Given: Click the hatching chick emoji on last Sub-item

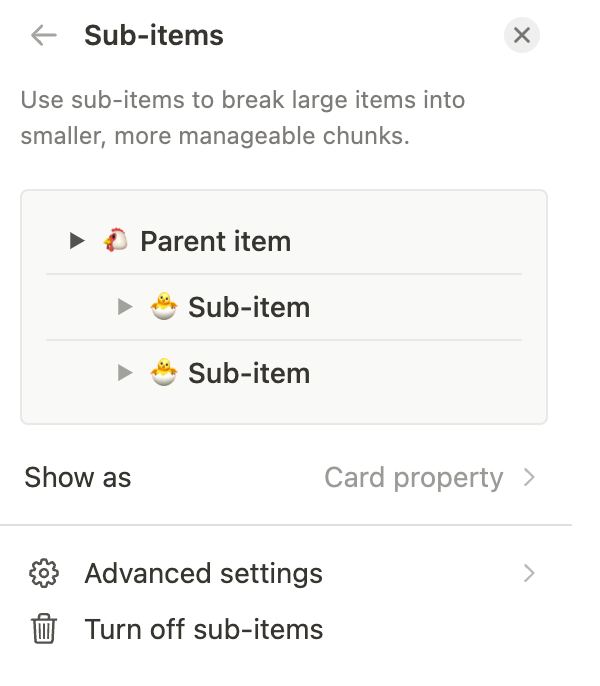Looking at the screenshot, I should point(164,372).
